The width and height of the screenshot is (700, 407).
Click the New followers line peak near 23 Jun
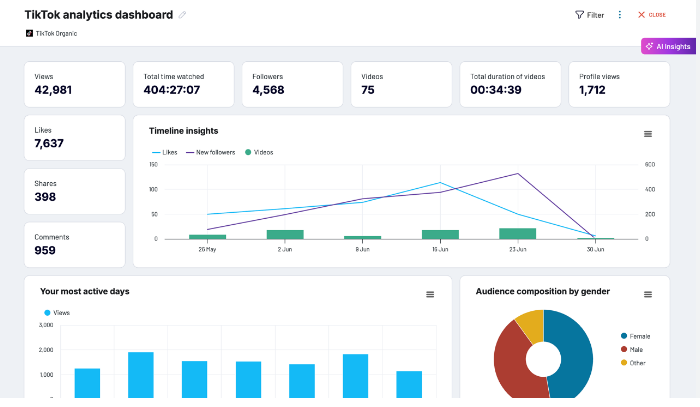click(x=517, y=174)
